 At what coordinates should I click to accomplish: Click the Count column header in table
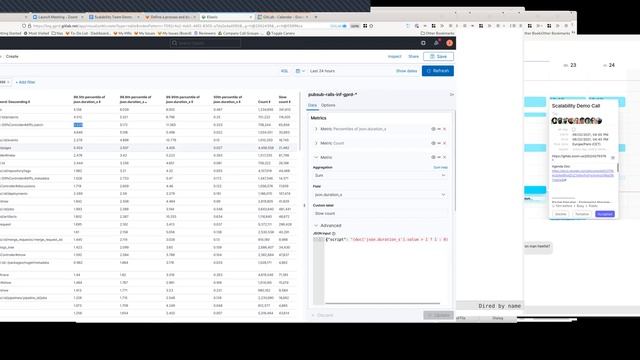click(264, 102)
